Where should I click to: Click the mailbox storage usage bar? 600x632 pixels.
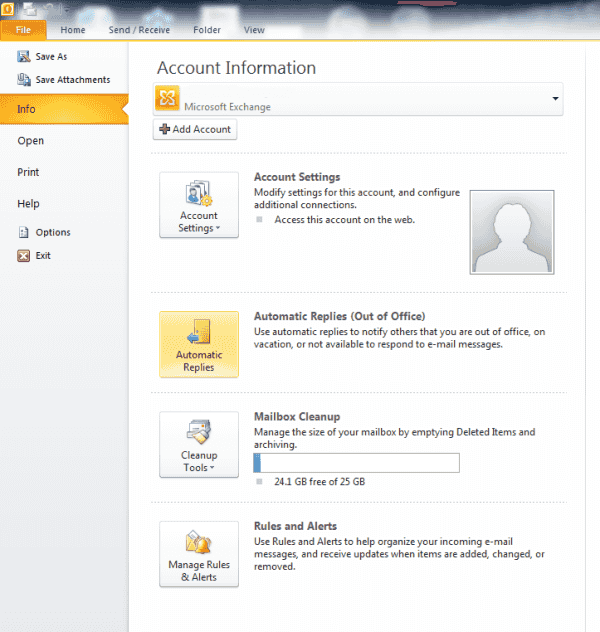356,463
